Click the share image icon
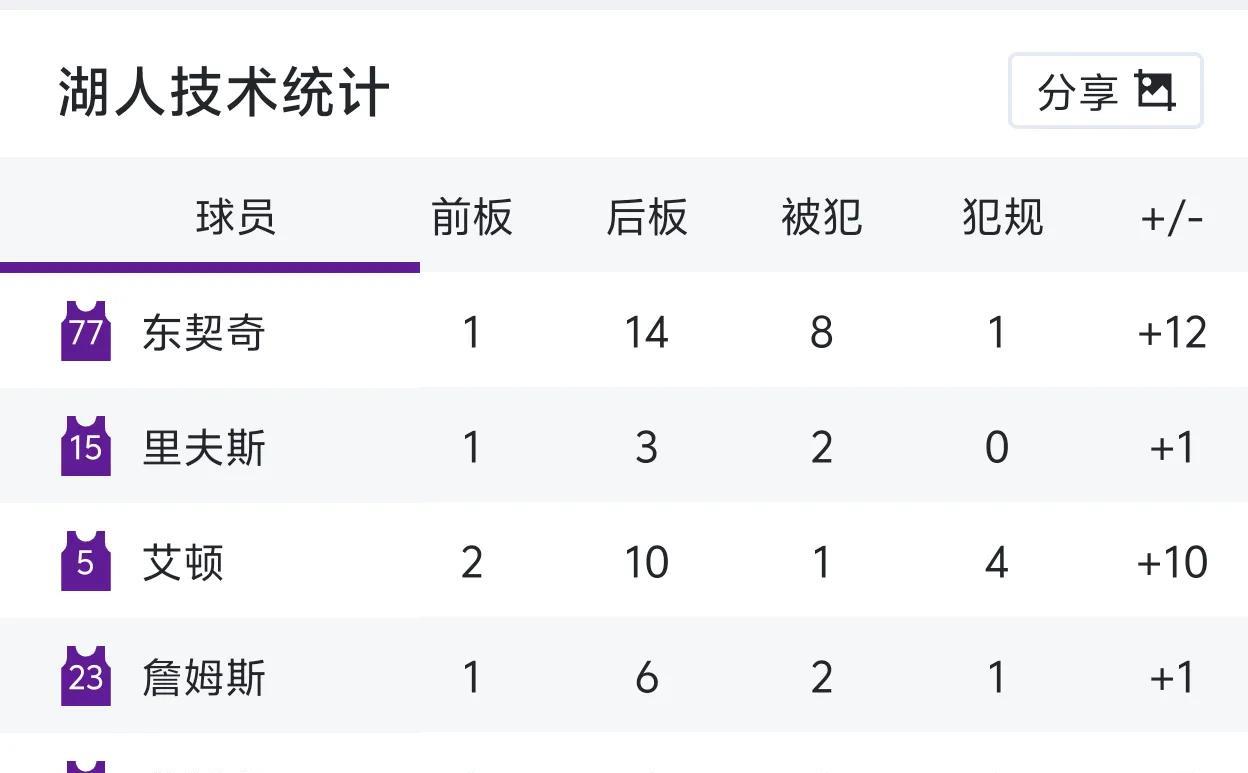Viewport: 1248px width, 773px height. 1155,91
